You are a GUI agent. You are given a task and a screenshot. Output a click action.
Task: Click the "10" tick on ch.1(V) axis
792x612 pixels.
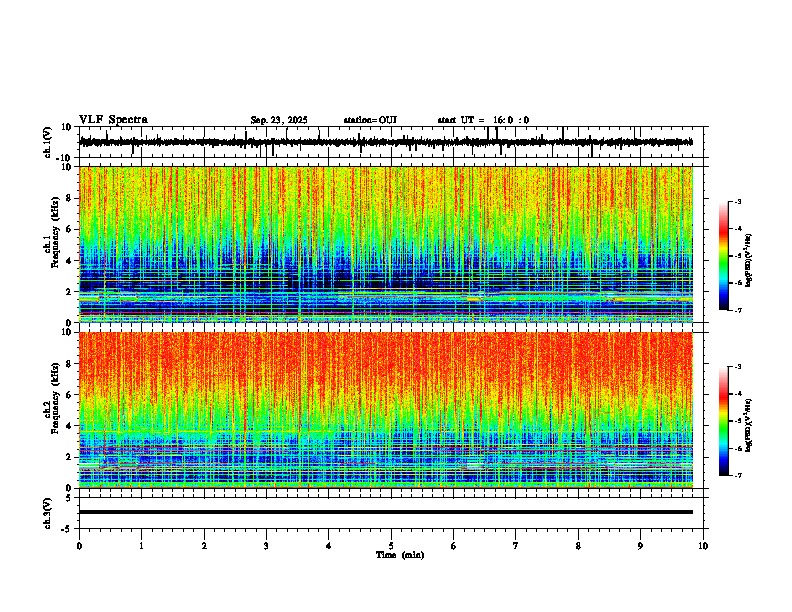coord(67,127)
